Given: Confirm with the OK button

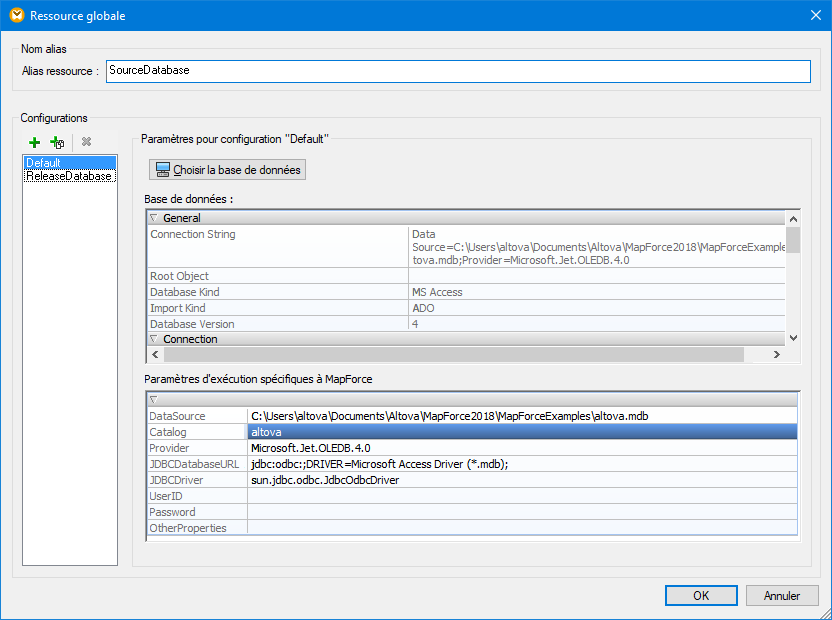Looking at the screenshot, I should [701, 595].
